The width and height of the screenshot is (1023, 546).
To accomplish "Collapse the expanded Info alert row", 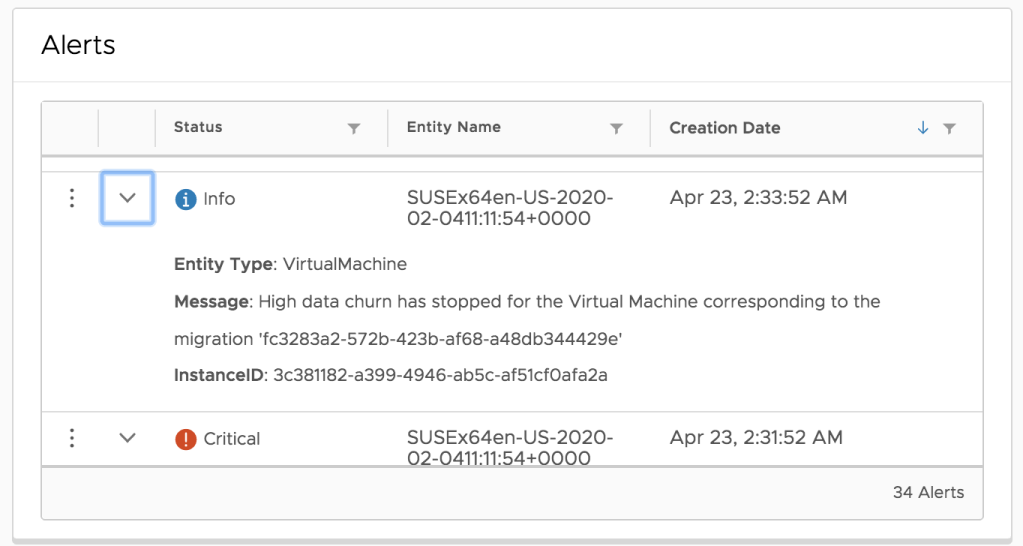I will click(127, 198).
